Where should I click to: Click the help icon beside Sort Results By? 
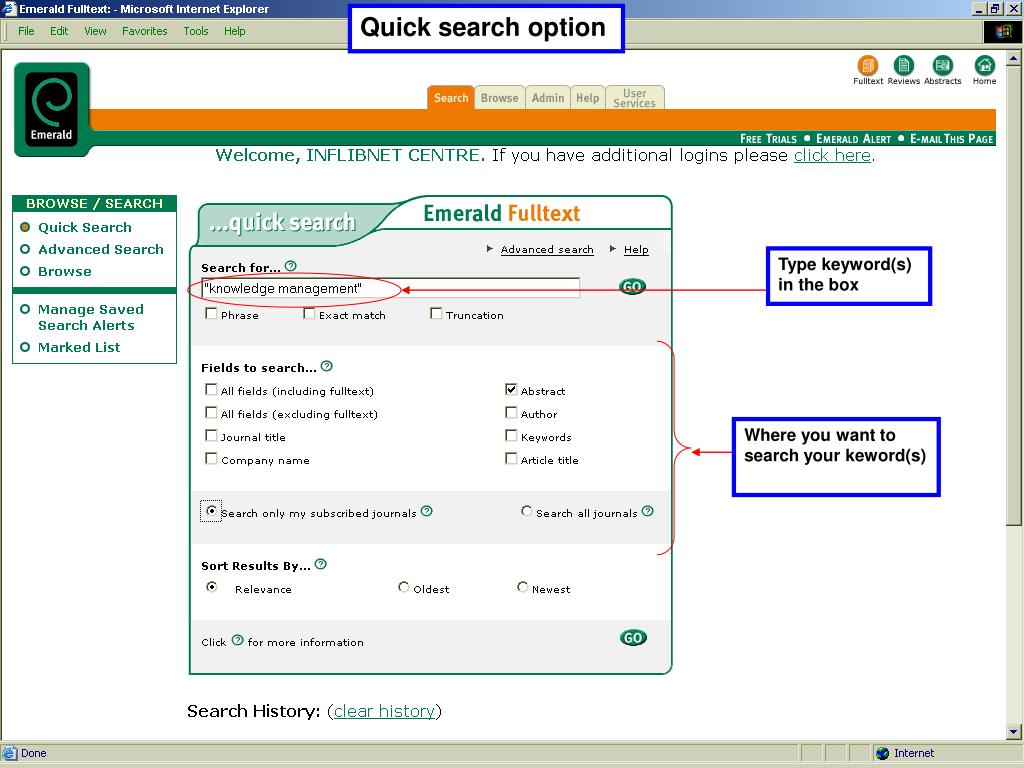[x=320, y=564]
